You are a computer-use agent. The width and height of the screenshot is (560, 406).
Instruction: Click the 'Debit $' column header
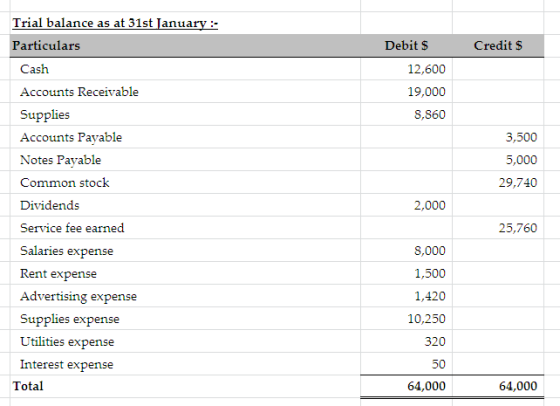pos(406,46)
